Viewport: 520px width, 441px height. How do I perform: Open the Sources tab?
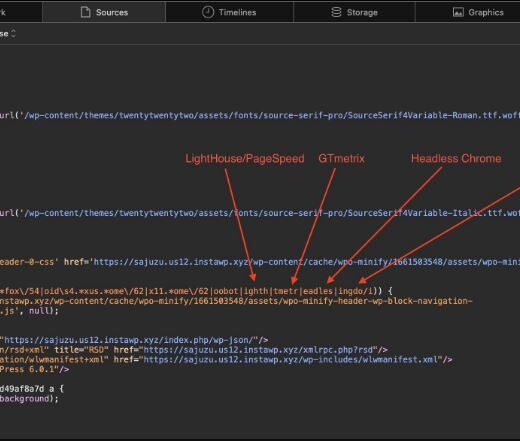104,12
